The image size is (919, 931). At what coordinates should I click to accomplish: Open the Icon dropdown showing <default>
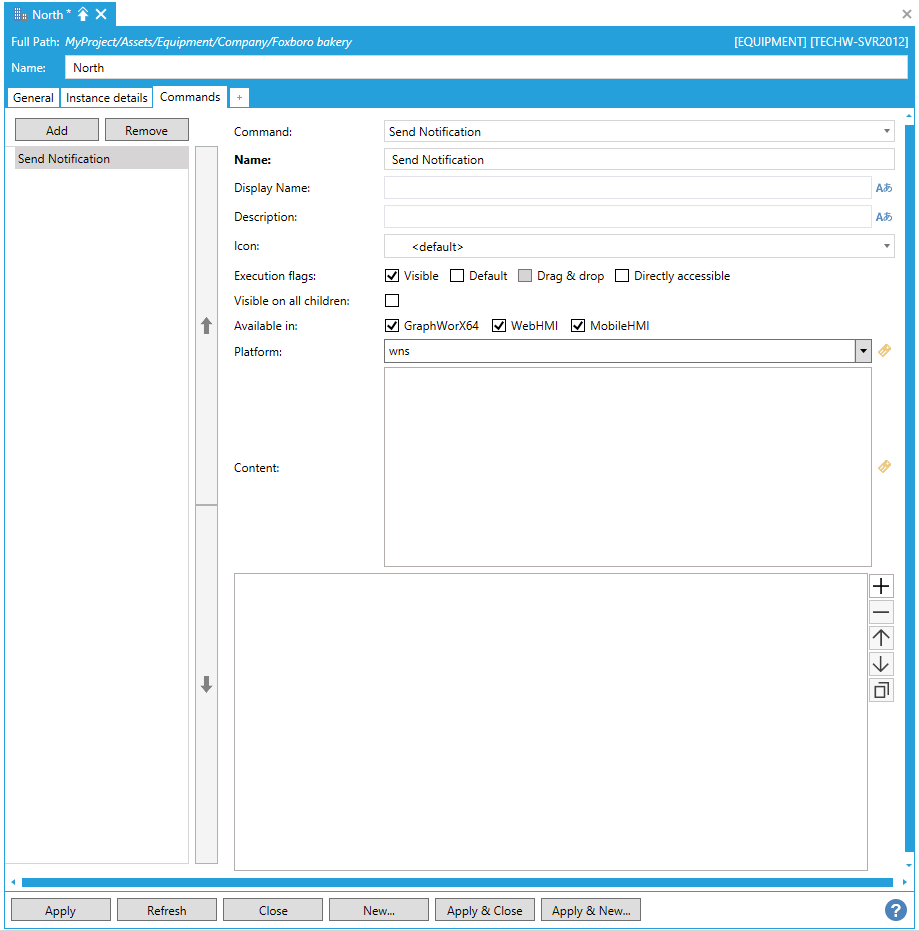click(x=887, y=246)
